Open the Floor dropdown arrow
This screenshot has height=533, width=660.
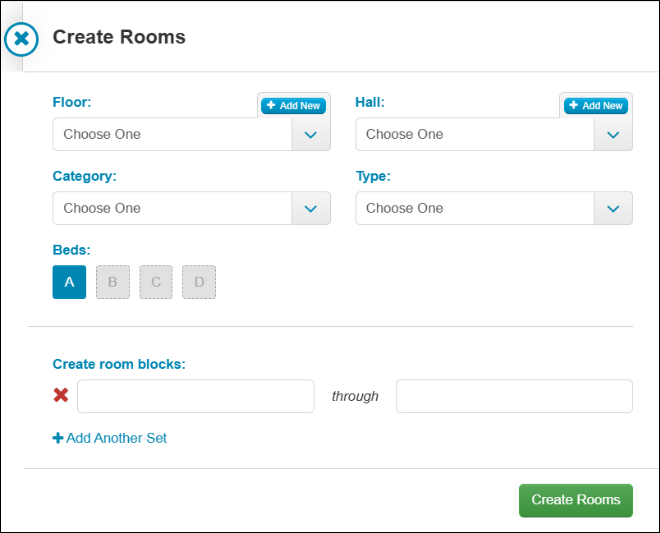point(311,135)
